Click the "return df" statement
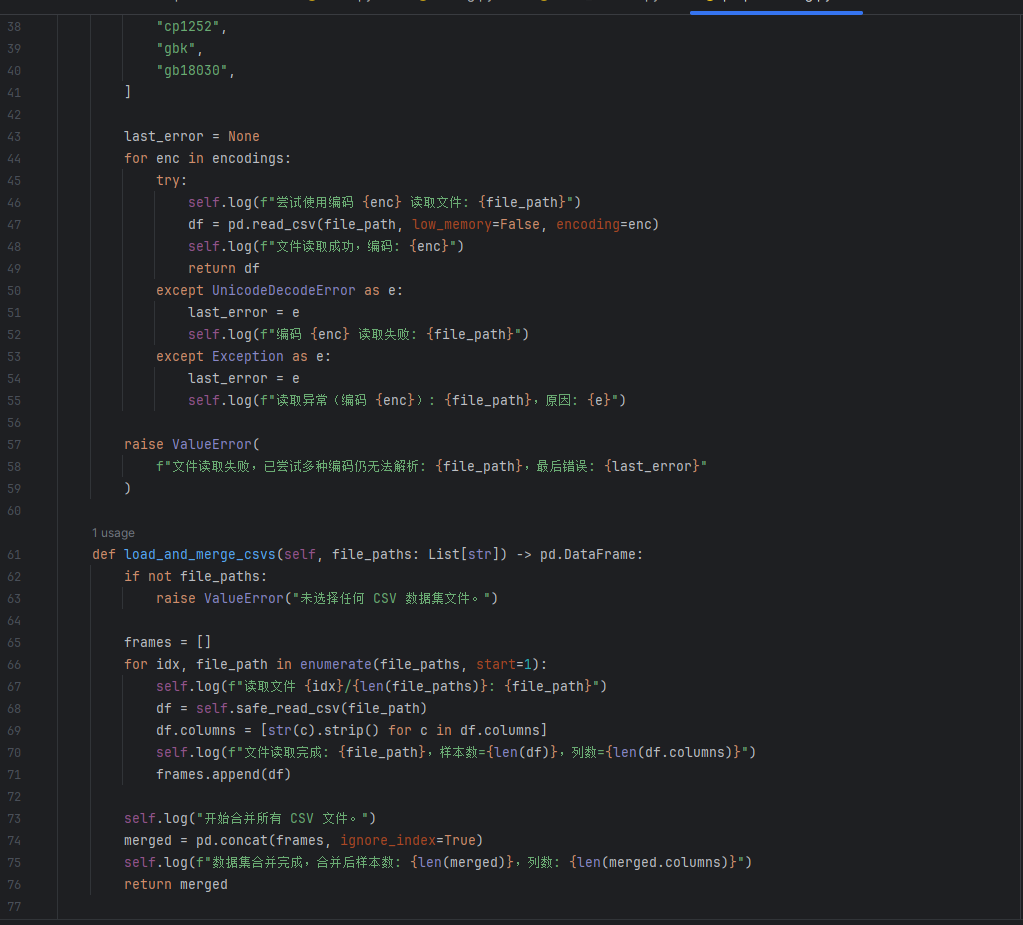Screen dimensions: 1023x925 [x=224, y=269]
